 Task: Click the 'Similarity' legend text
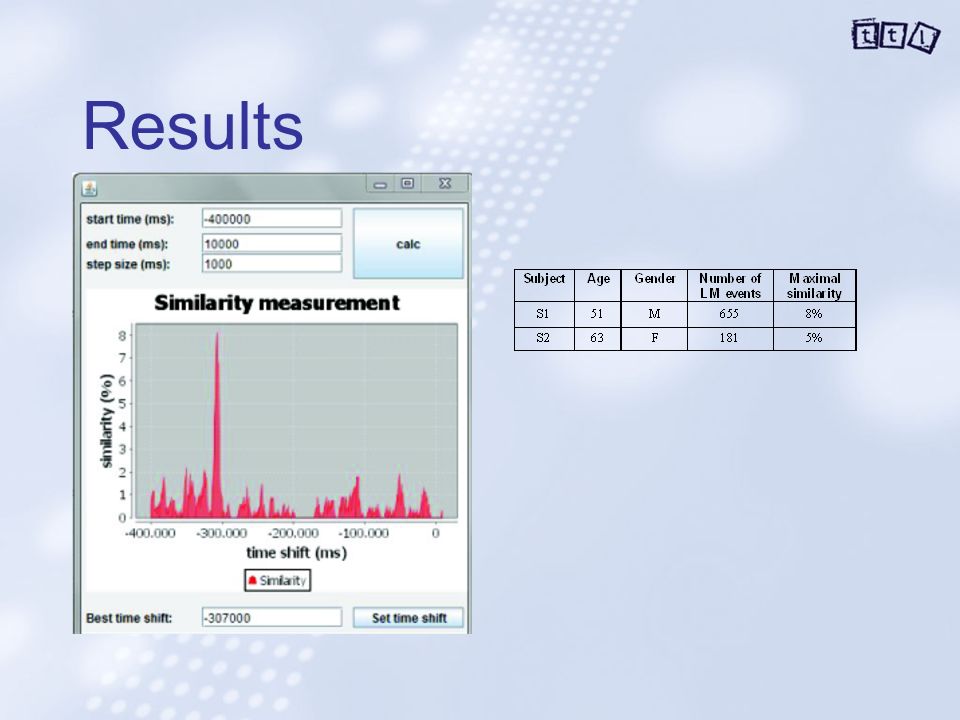click(283, 580)
